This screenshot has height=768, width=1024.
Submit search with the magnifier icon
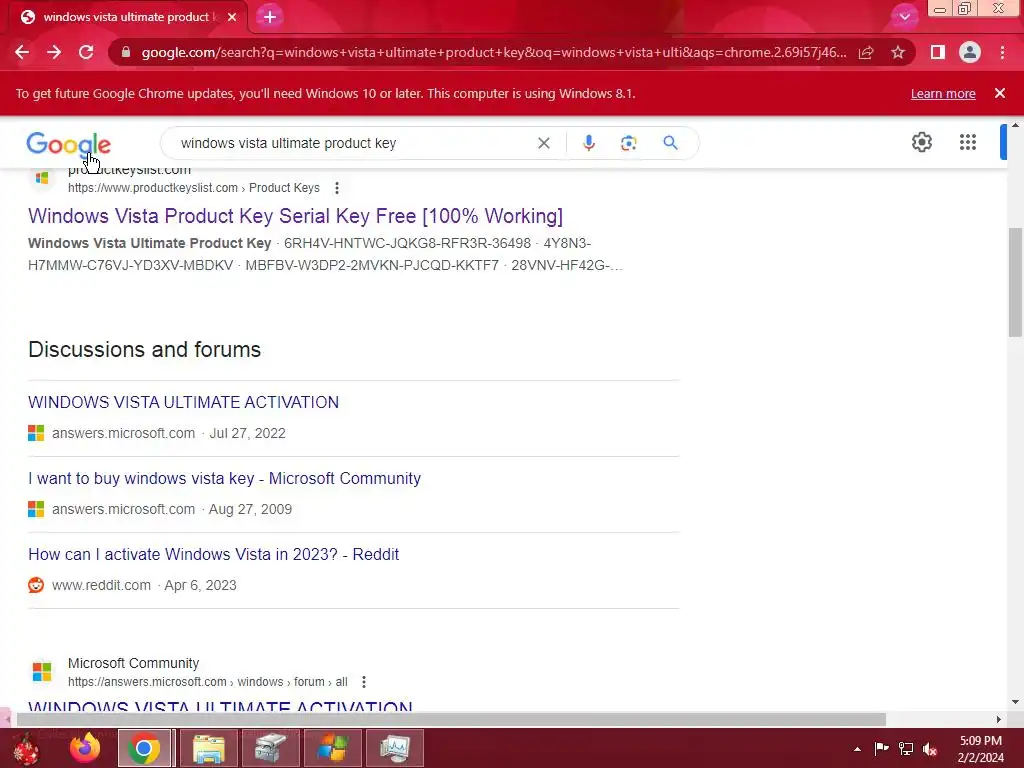670,143
